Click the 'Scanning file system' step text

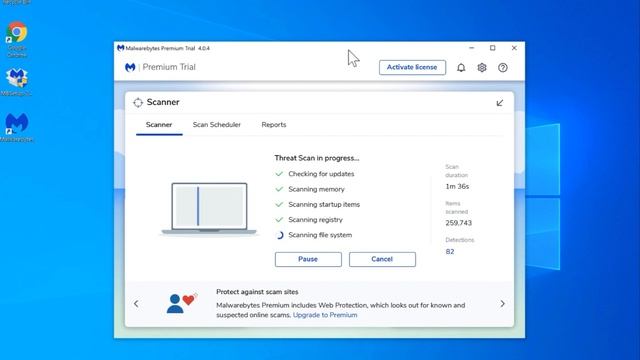click(x=320, y=235)
